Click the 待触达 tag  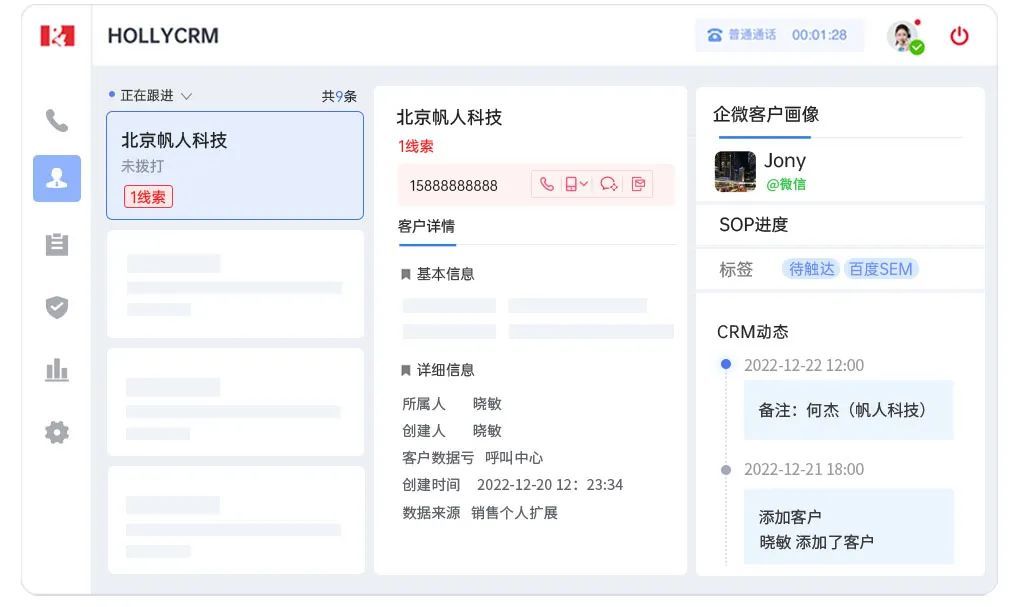click(x=811, y=269)
